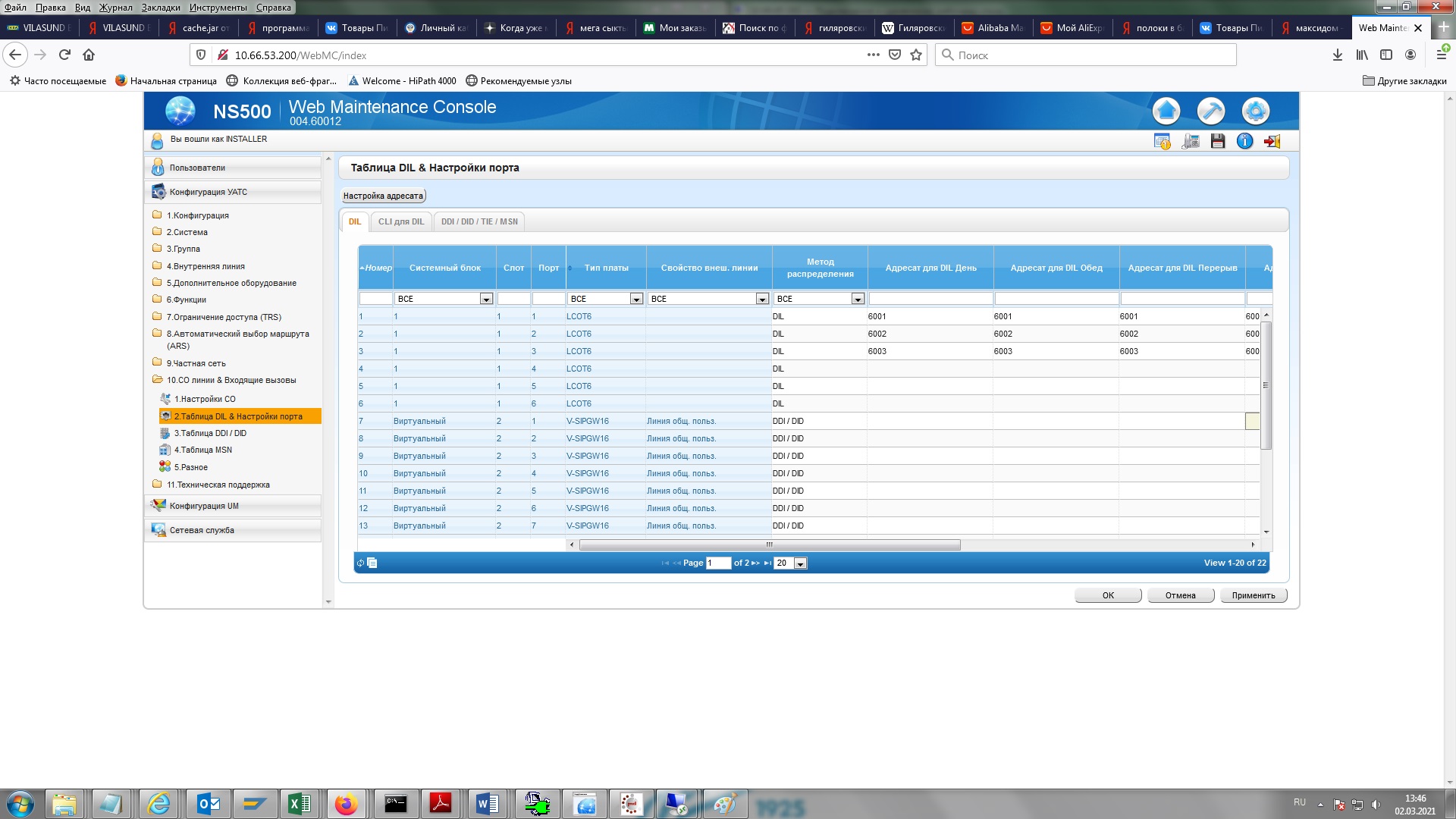The width and height of the screenshot is (1456, 819).
Task: Open the blue information icon
Action: tap(1244, 141)
